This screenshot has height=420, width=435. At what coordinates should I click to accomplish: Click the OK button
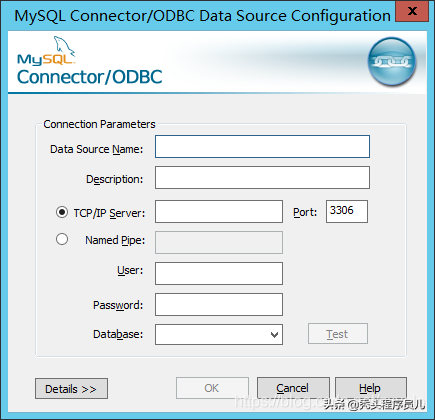(212, 388)
